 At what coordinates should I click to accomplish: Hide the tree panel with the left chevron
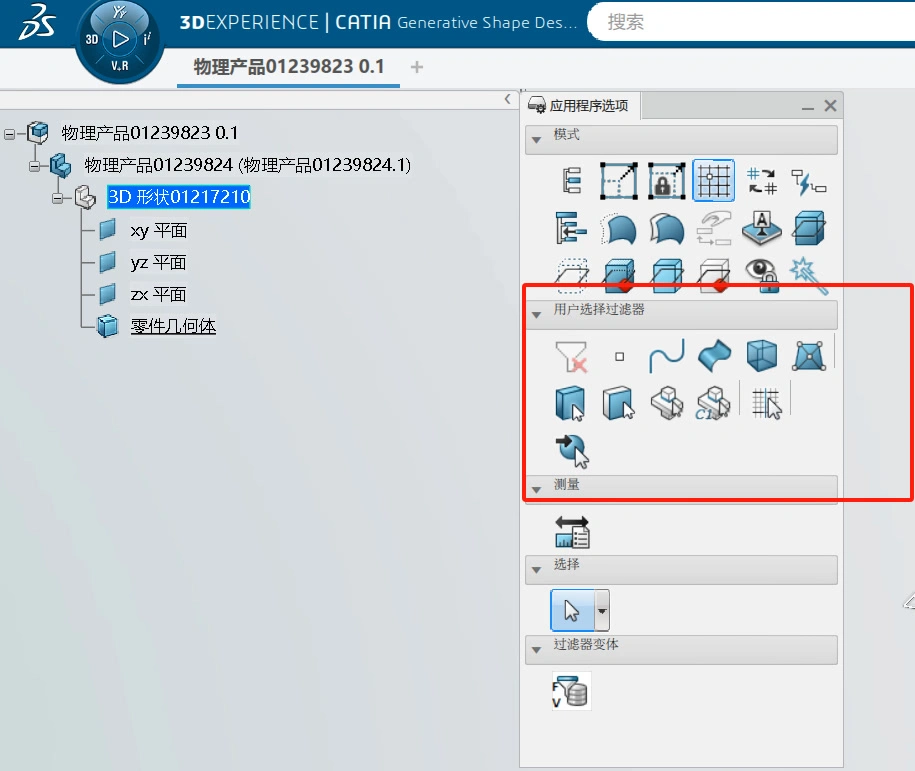(507, 99)
